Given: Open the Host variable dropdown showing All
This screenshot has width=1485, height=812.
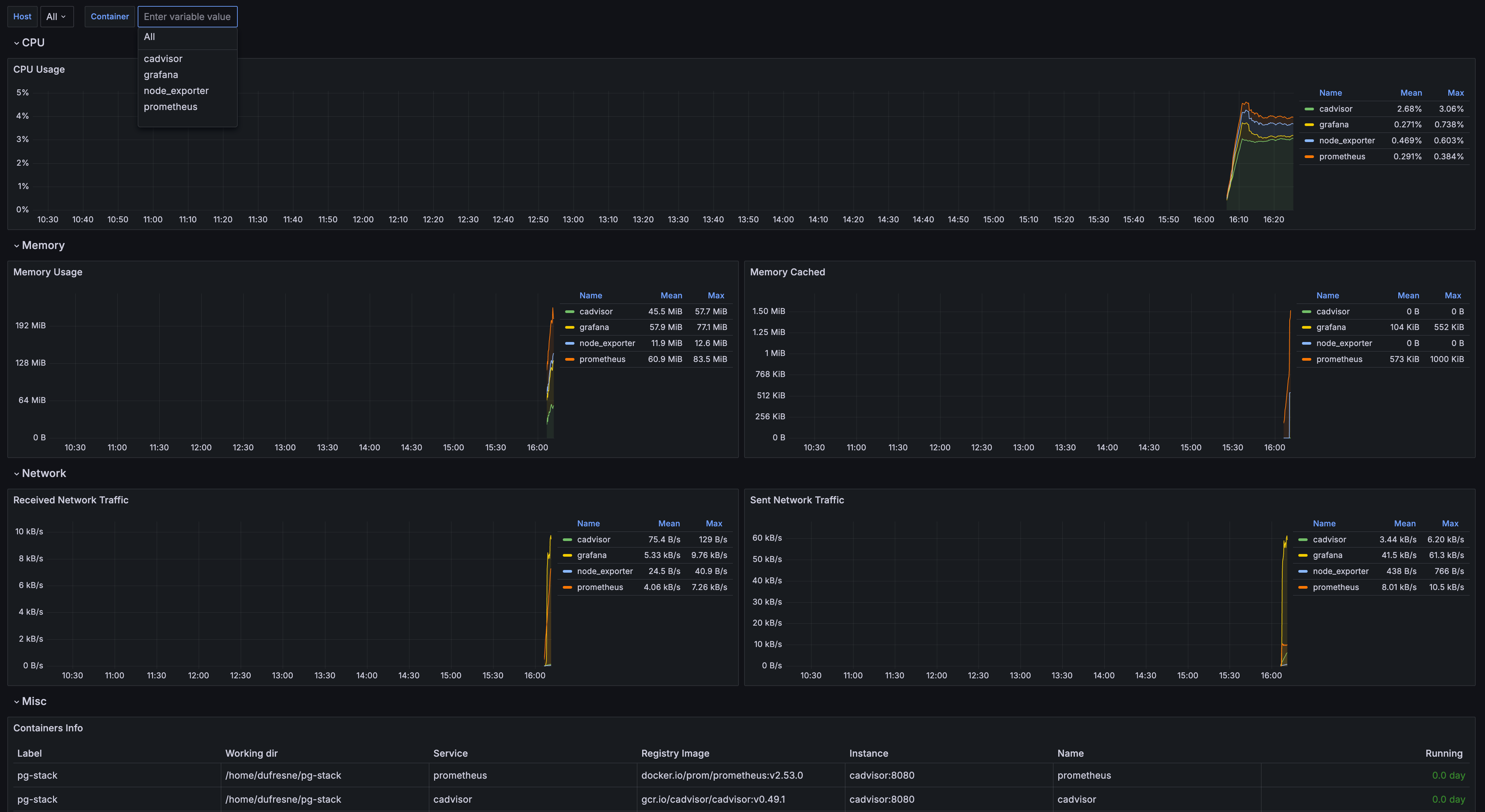Looking at the screenshot, I should pos(56,17).
